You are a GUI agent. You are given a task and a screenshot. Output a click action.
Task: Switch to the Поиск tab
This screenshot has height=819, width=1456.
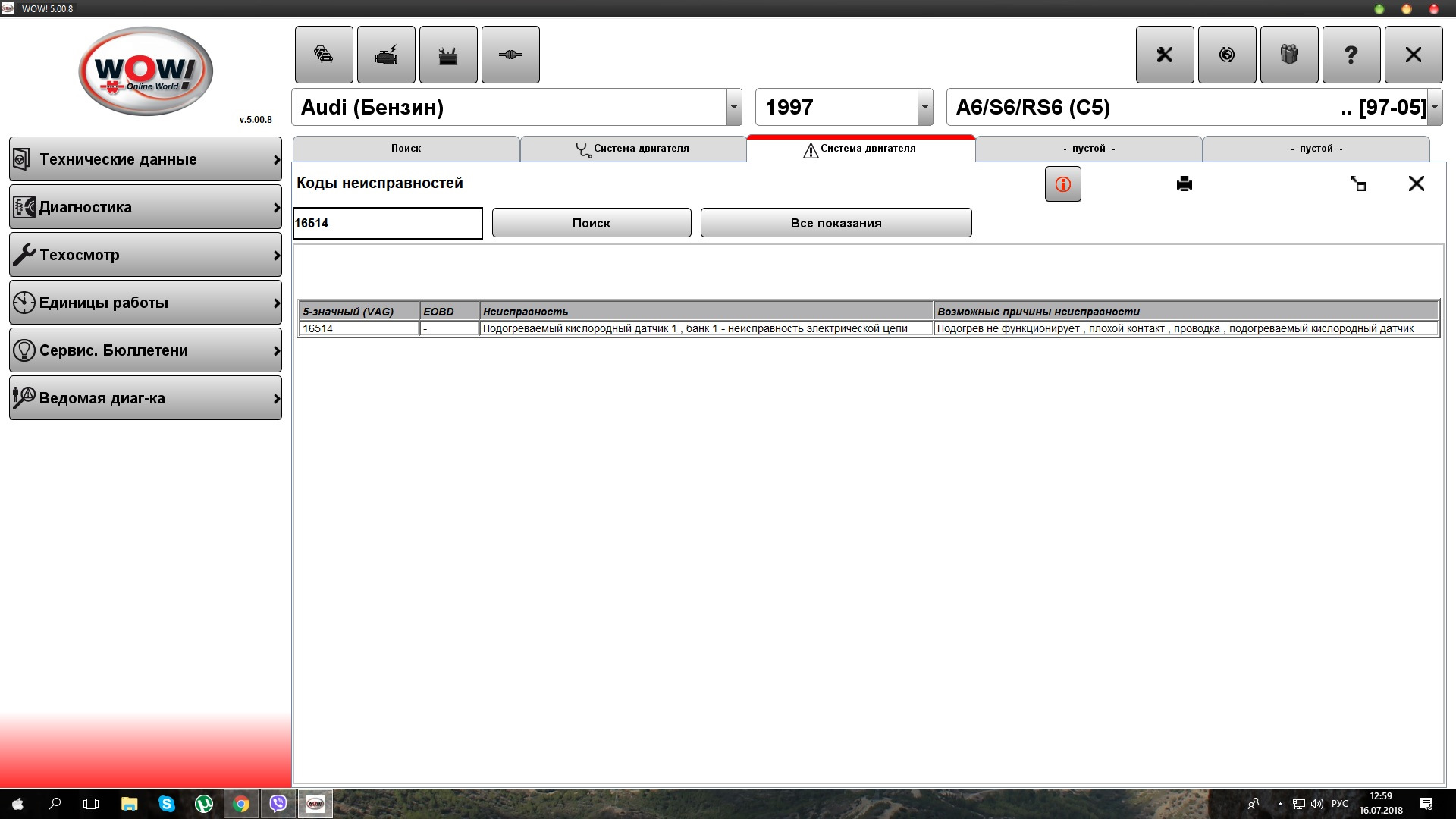(x=406, y=149)
